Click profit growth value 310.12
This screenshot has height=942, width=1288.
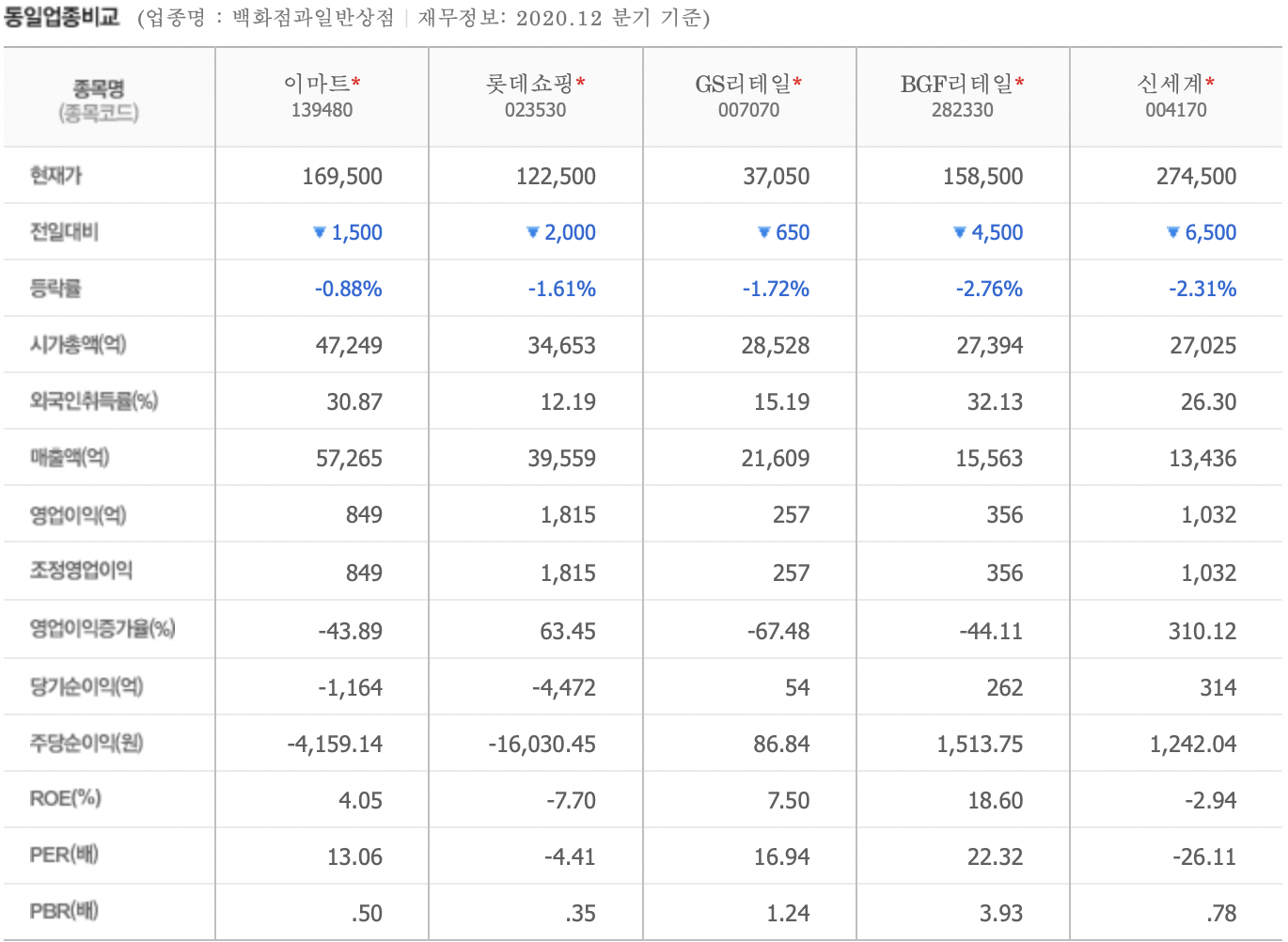tap(1202, 632)
